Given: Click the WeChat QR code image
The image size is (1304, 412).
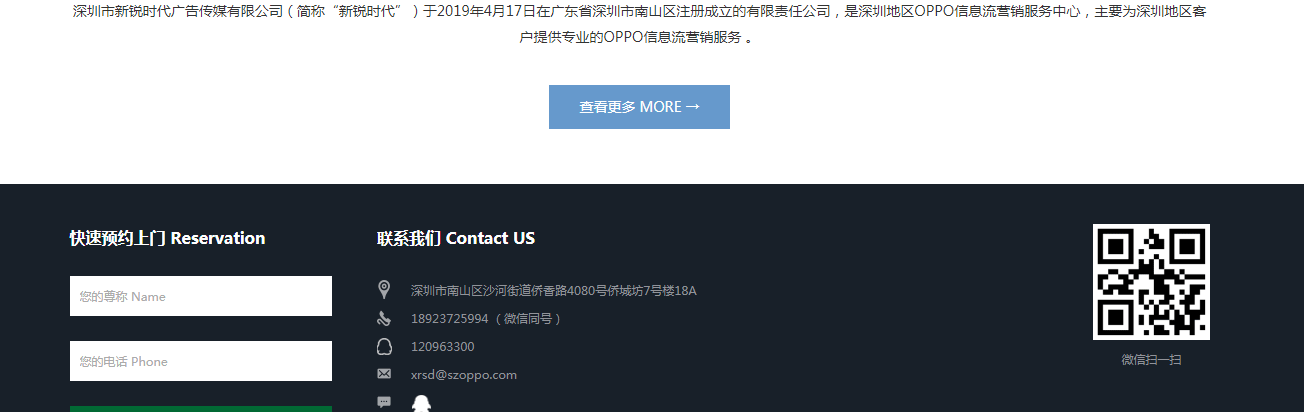Looking at the screenshot, I should click(x=1151, y=282).
